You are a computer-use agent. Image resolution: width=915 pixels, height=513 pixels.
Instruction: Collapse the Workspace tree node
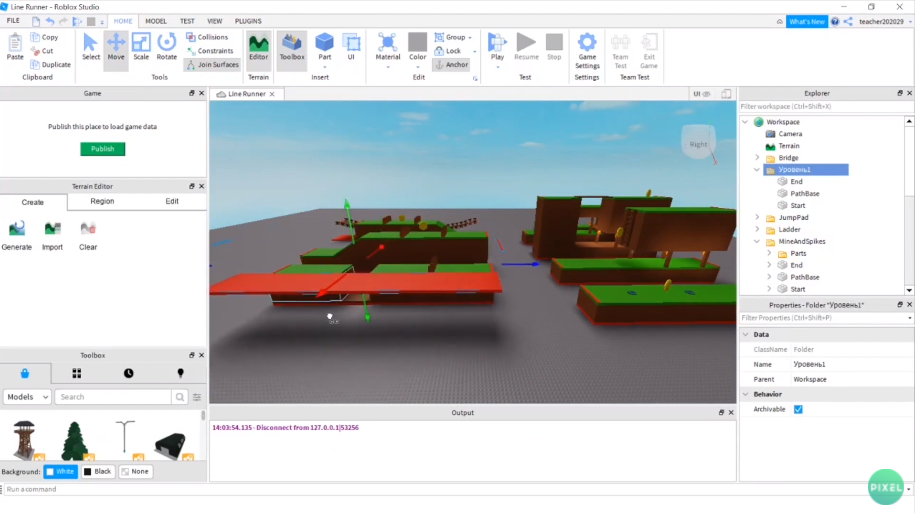coord(745,122)
